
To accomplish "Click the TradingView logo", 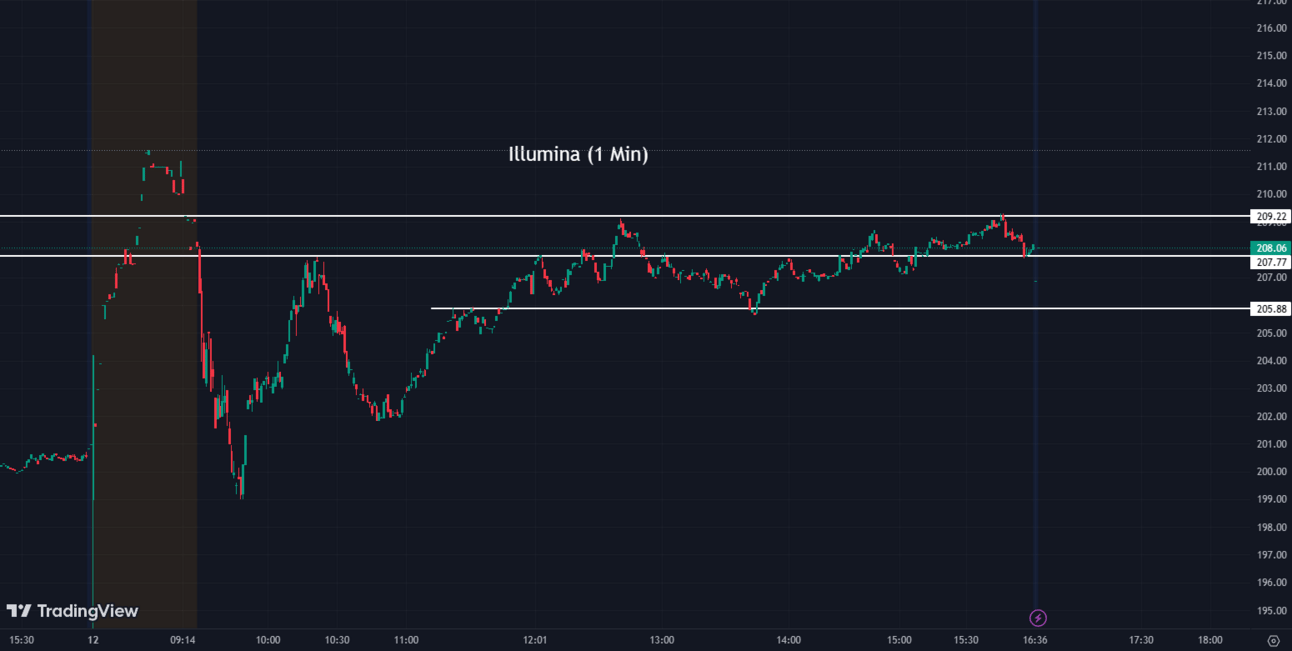I will click(72, 611).
